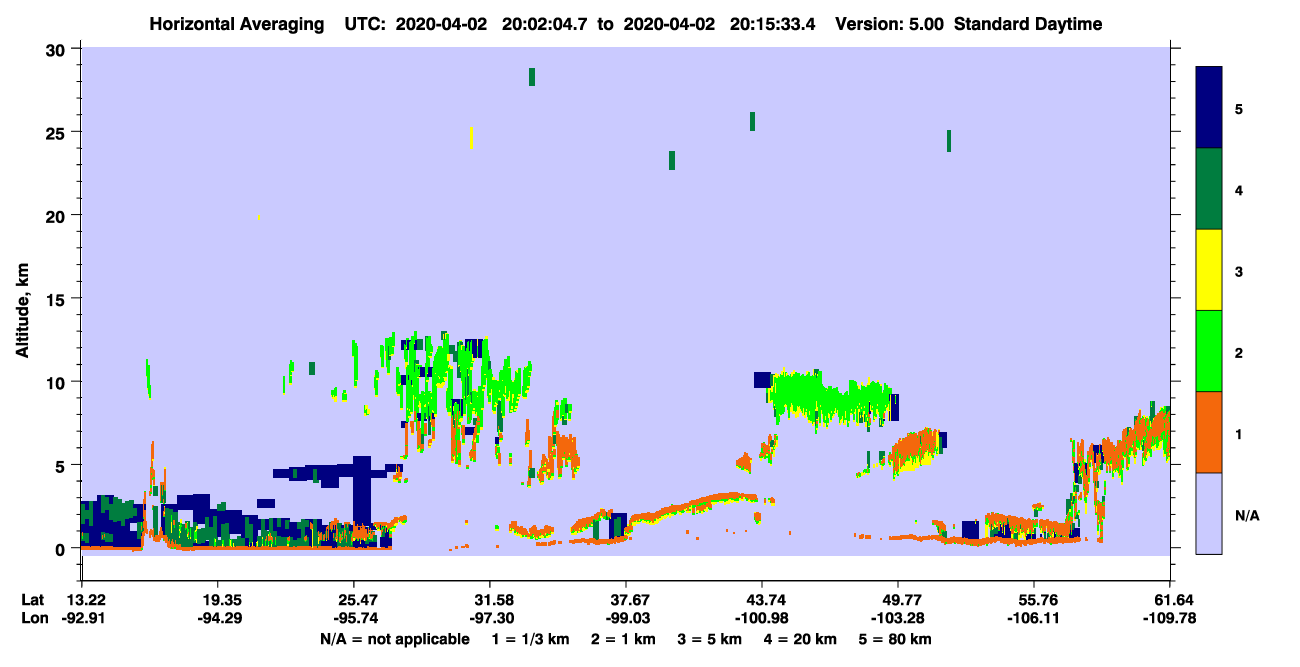Viewport: 1300px width, 667px height.
Task: Click the orange level 1 color swatch
Action: coord(1209,432)
